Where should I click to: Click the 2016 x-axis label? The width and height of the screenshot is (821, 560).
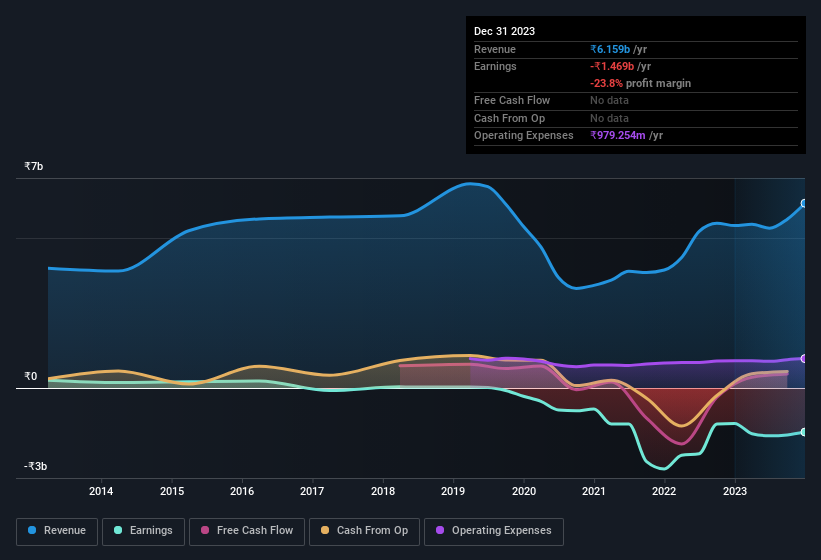[x=242, y=491]
